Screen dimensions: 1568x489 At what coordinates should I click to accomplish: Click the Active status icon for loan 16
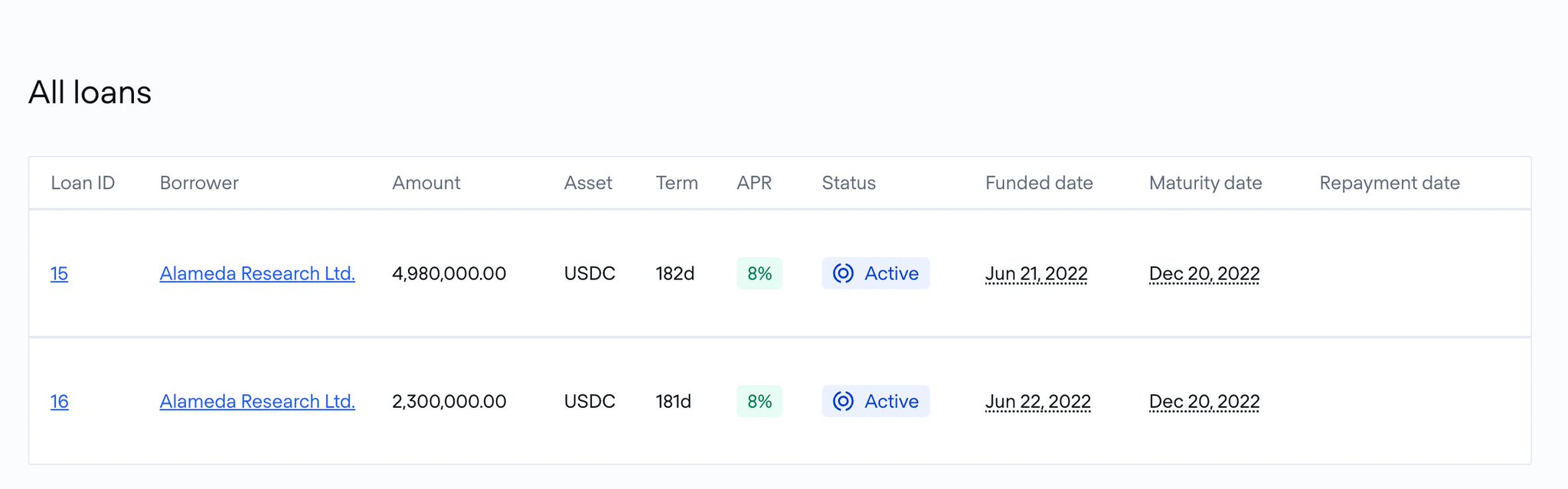click(x=843, y=401)
